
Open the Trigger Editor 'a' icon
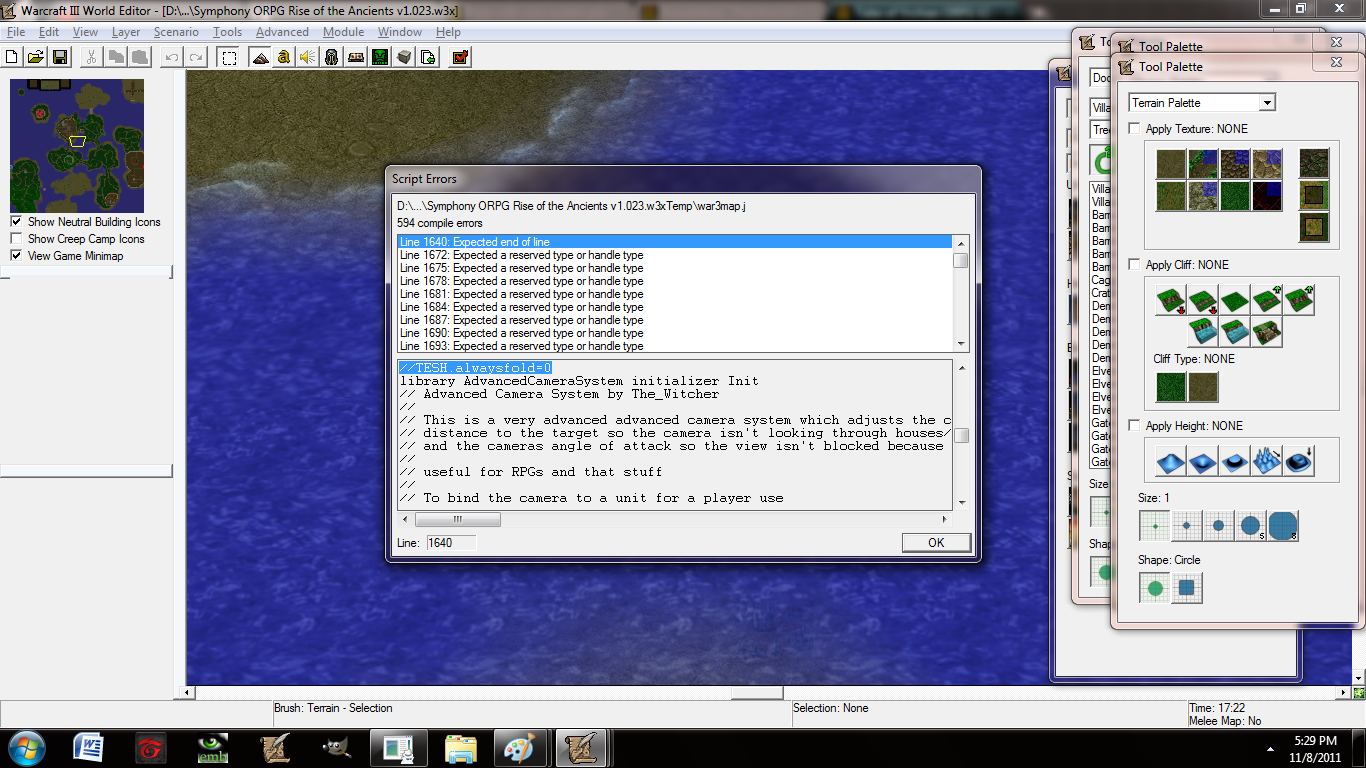pyautogui.click(x=284, y=57)
